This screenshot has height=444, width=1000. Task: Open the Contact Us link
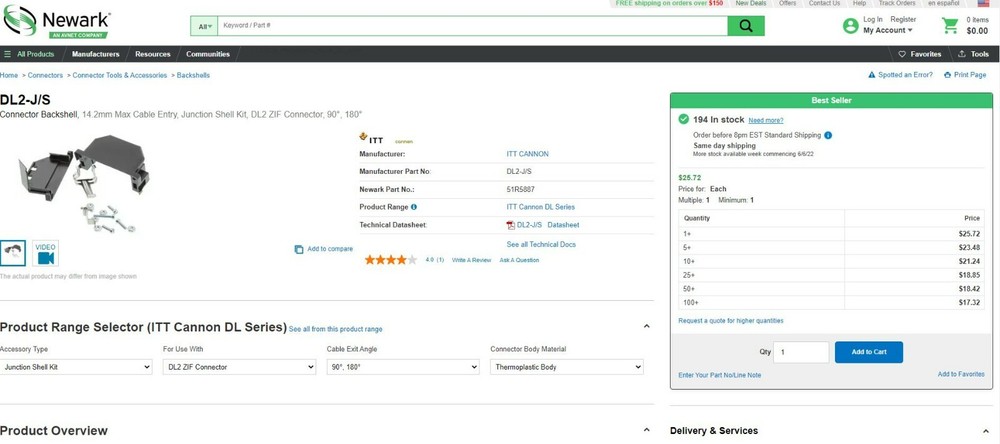point(824,3)
